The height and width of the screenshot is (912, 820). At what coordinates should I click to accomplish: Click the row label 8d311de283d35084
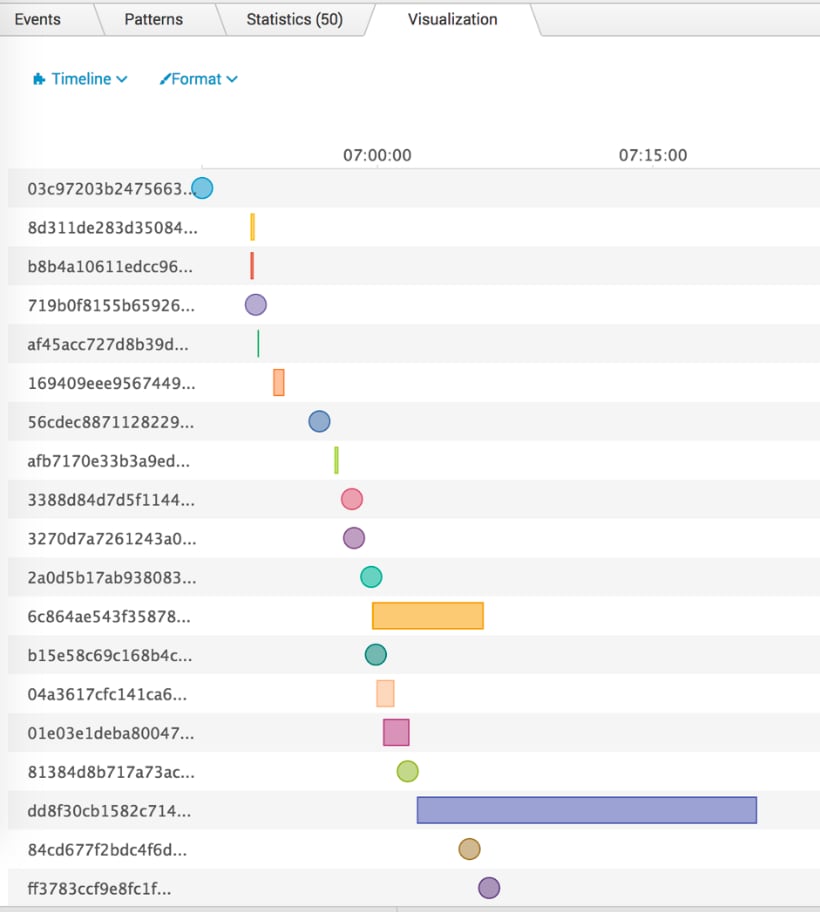[112, 227]
